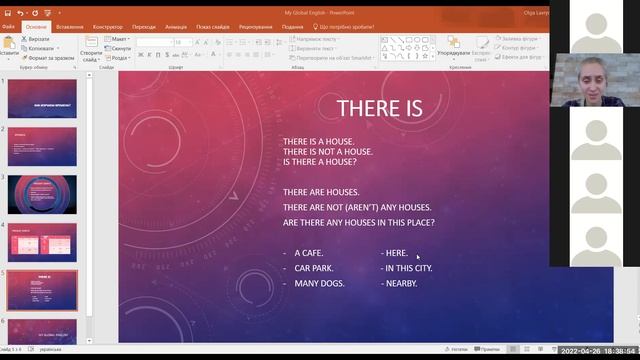Open the Рецензування ribbon tab

pyautogui.click(x=256, y=27)
